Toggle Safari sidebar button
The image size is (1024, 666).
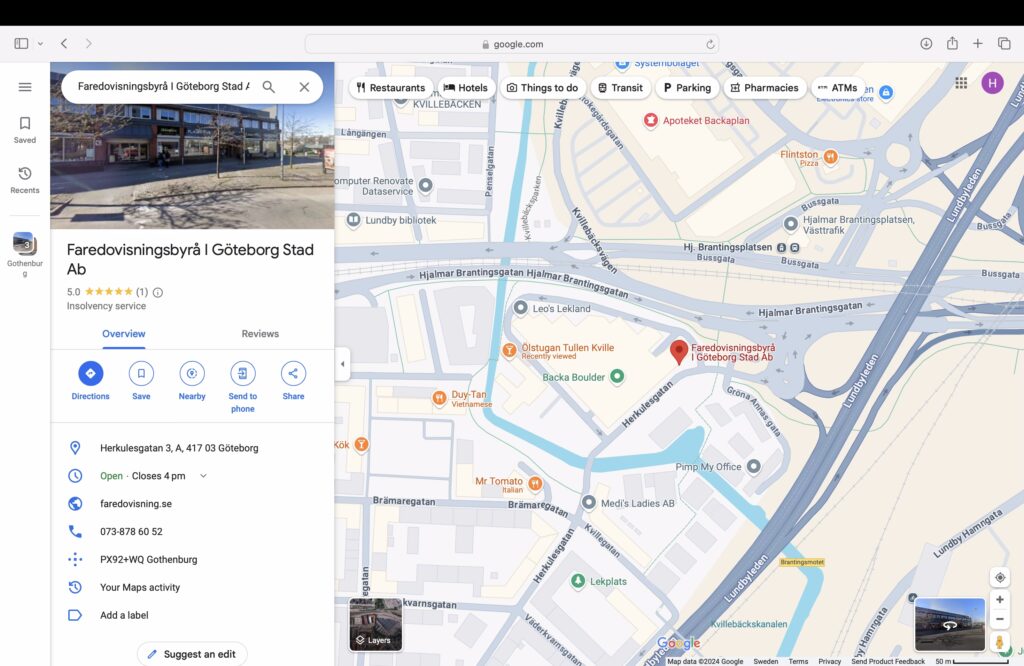point(22,44)
